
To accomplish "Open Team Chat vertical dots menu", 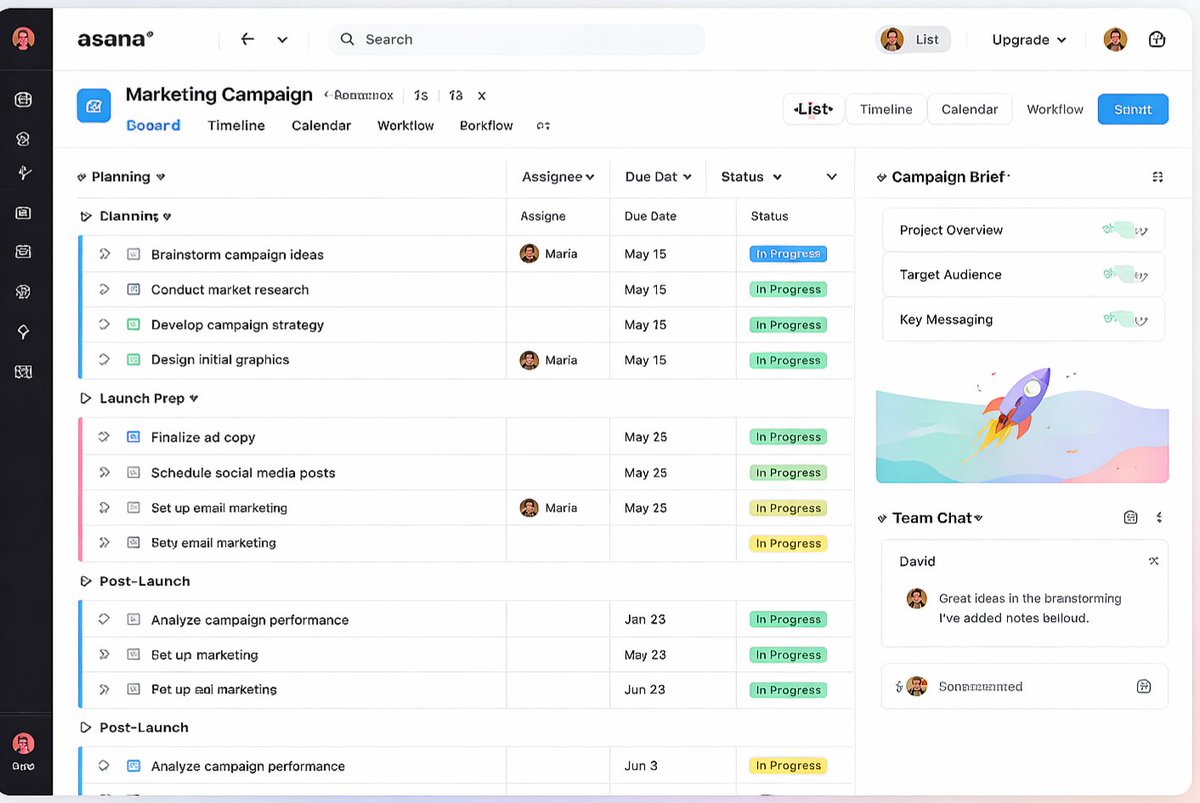I will pyautogui.click(x=1159, y=517).
